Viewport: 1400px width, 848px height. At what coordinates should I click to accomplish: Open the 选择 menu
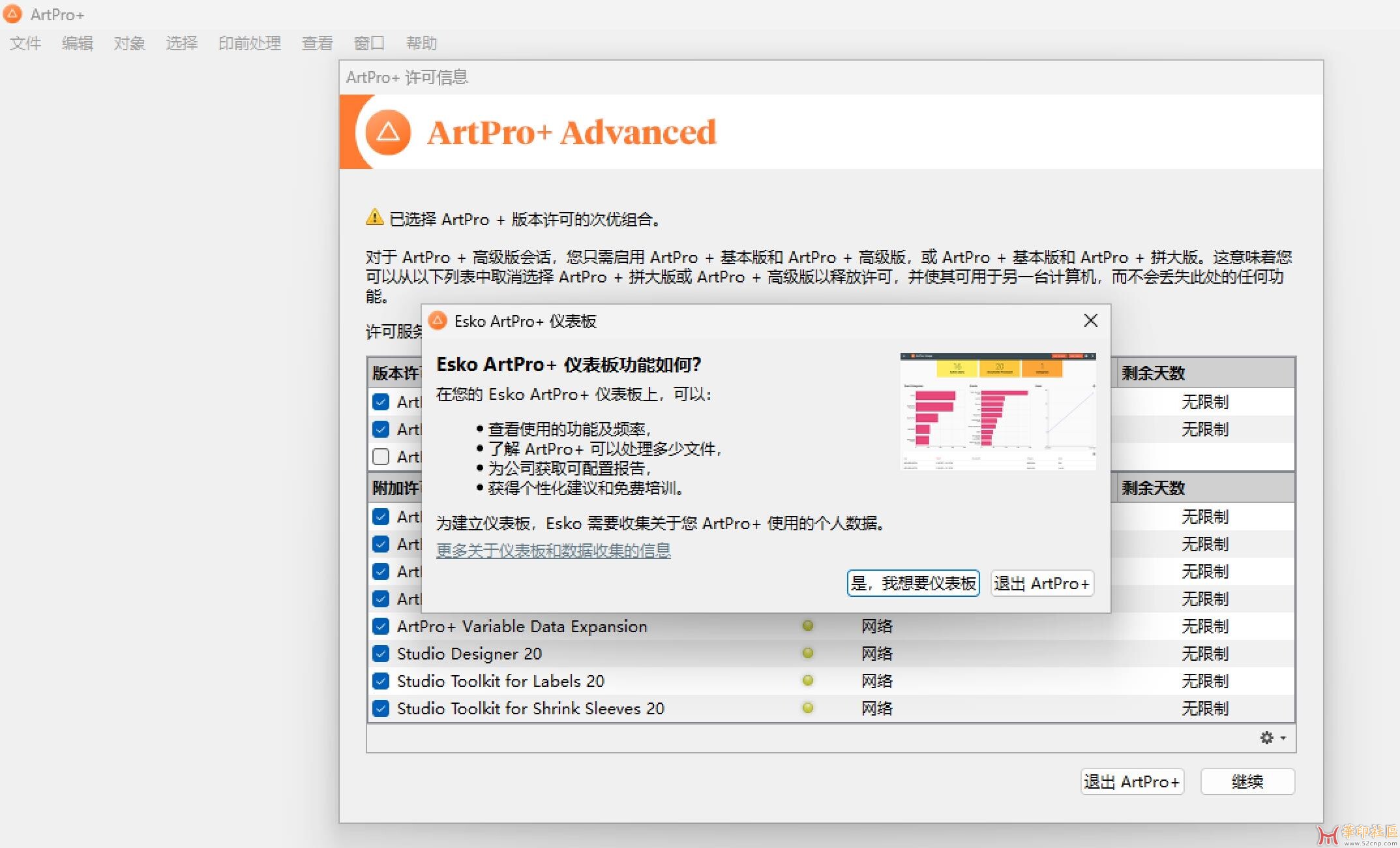tap(181, 43)
